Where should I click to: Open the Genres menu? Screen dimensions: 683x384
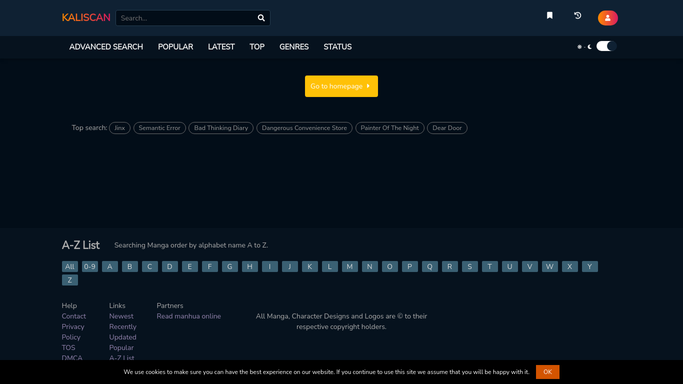pyautogui.click(x=294, y=47)
